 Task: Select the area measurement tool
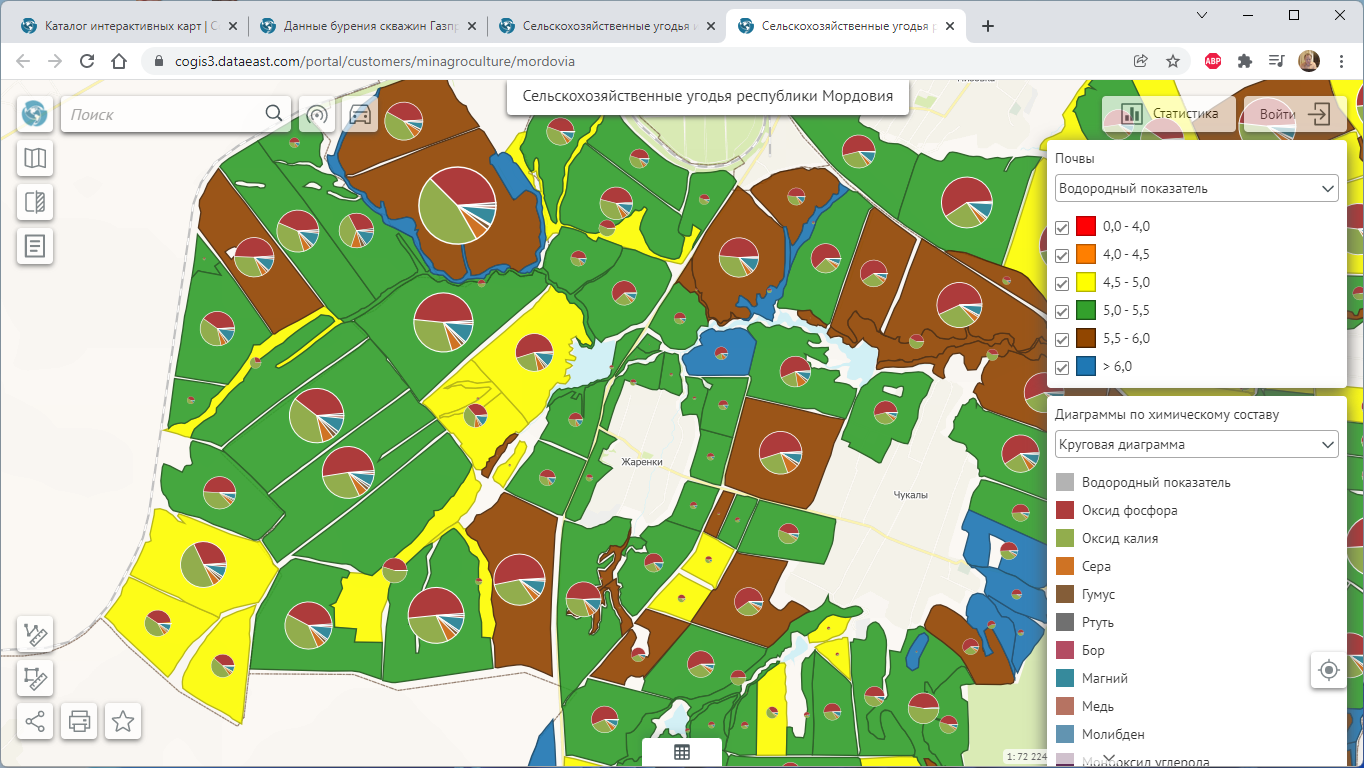click(35, 678)
